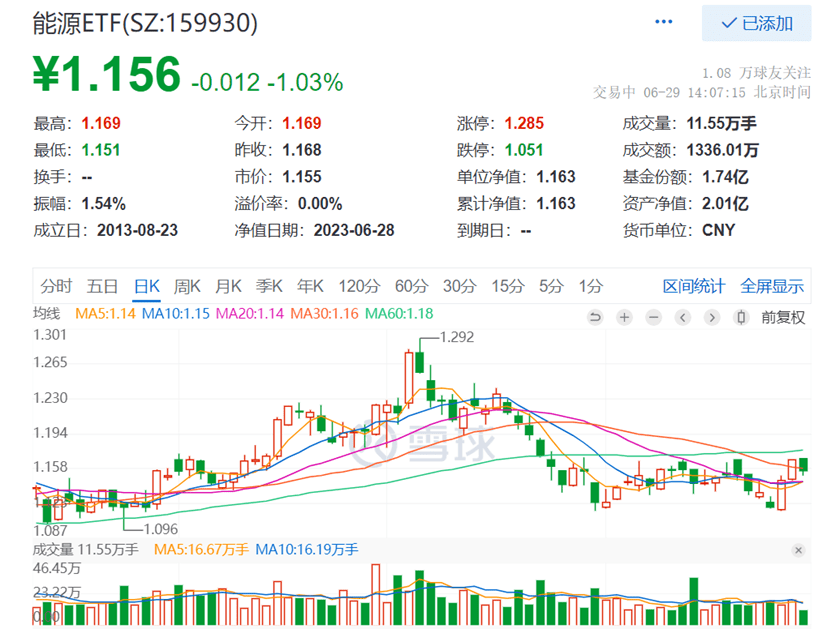Click the 能源ETF(SZ:159930) title
This screenshot has height=629, width=831.
[x=145, y=23]
